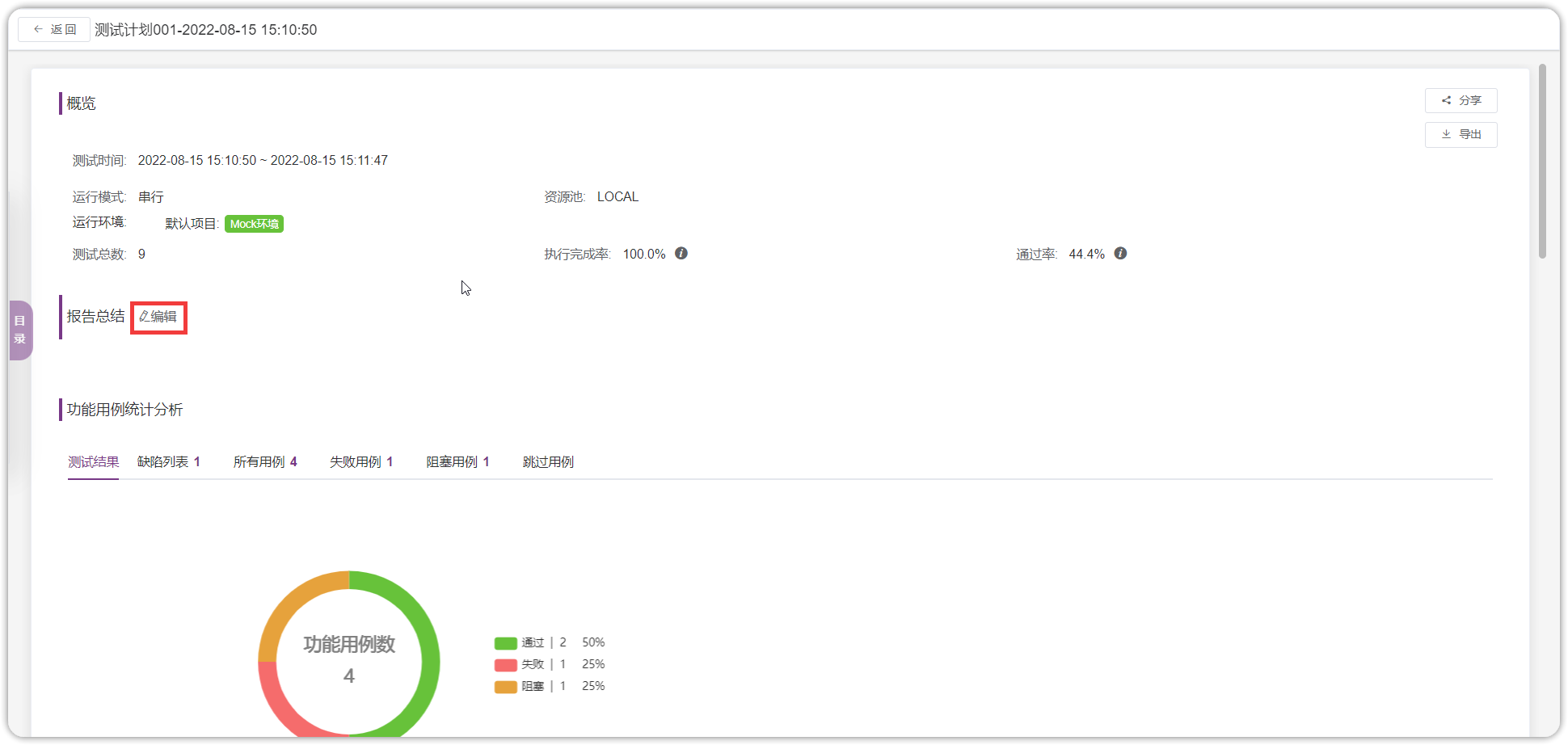Click orange 阻塞 legend swatch
Screen dimensions: 1568x745
(x=506, y=687)
